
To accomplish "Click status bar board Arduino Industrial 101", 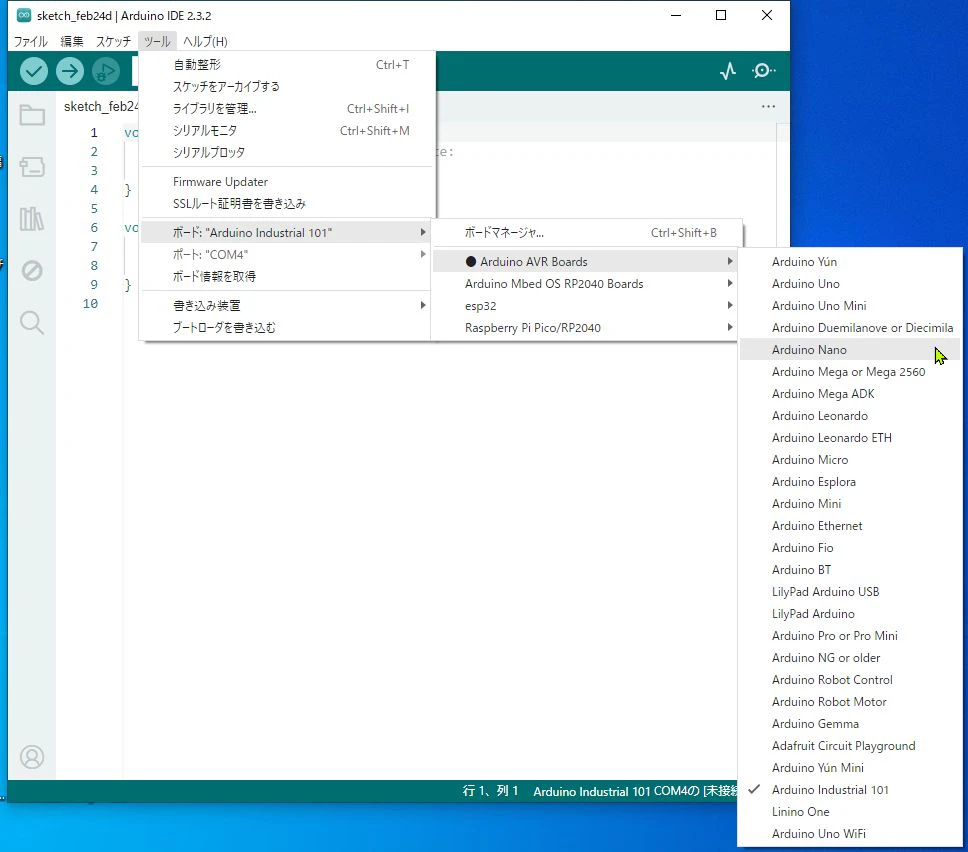I will [591, 791].
